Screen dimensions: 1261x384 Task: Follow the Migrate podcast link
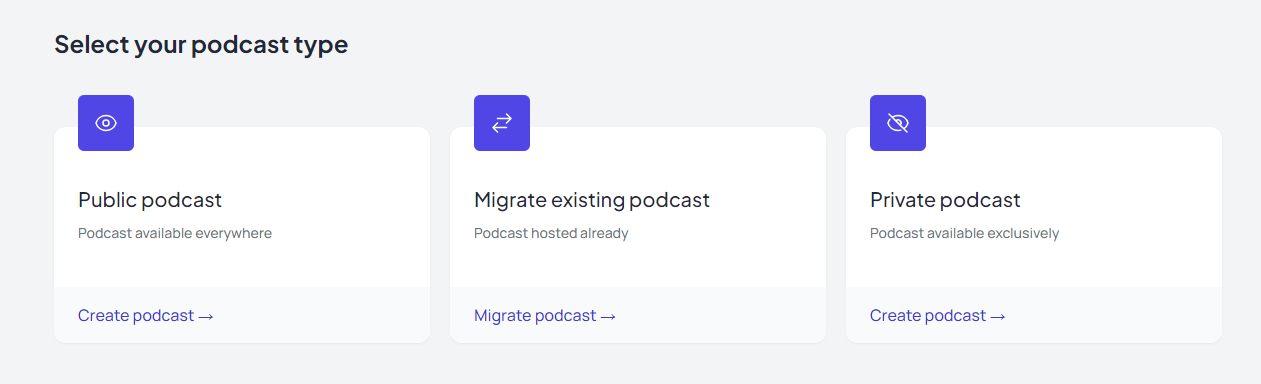545,316
